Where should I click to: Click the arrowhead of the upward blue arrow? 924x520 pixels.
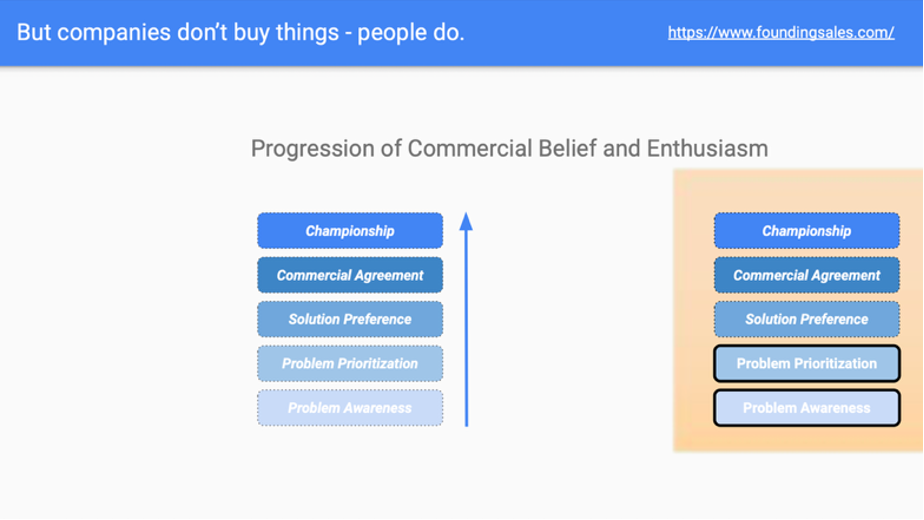pos(466,221)
